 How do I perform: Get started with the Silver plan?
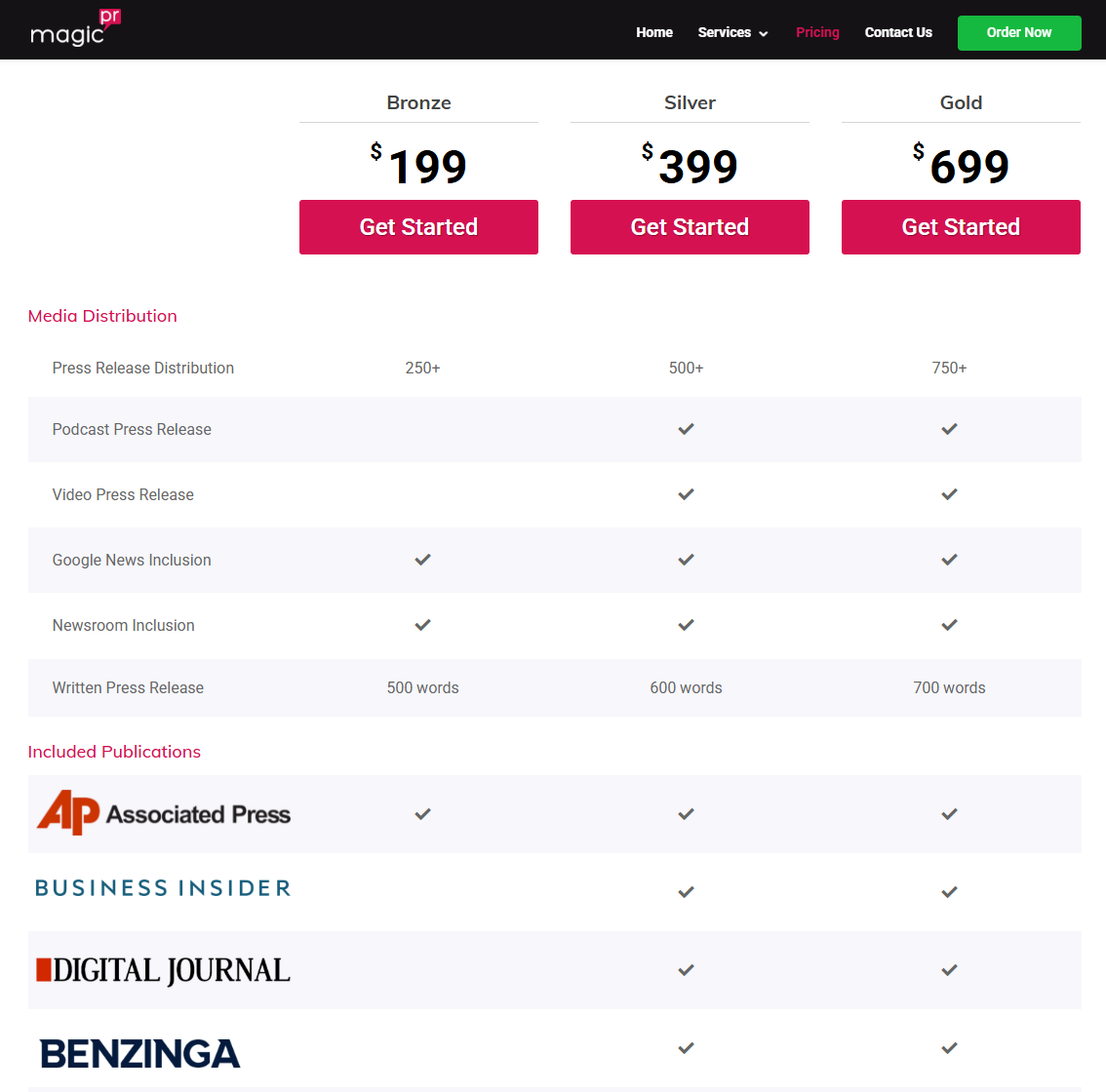[690, 227]
